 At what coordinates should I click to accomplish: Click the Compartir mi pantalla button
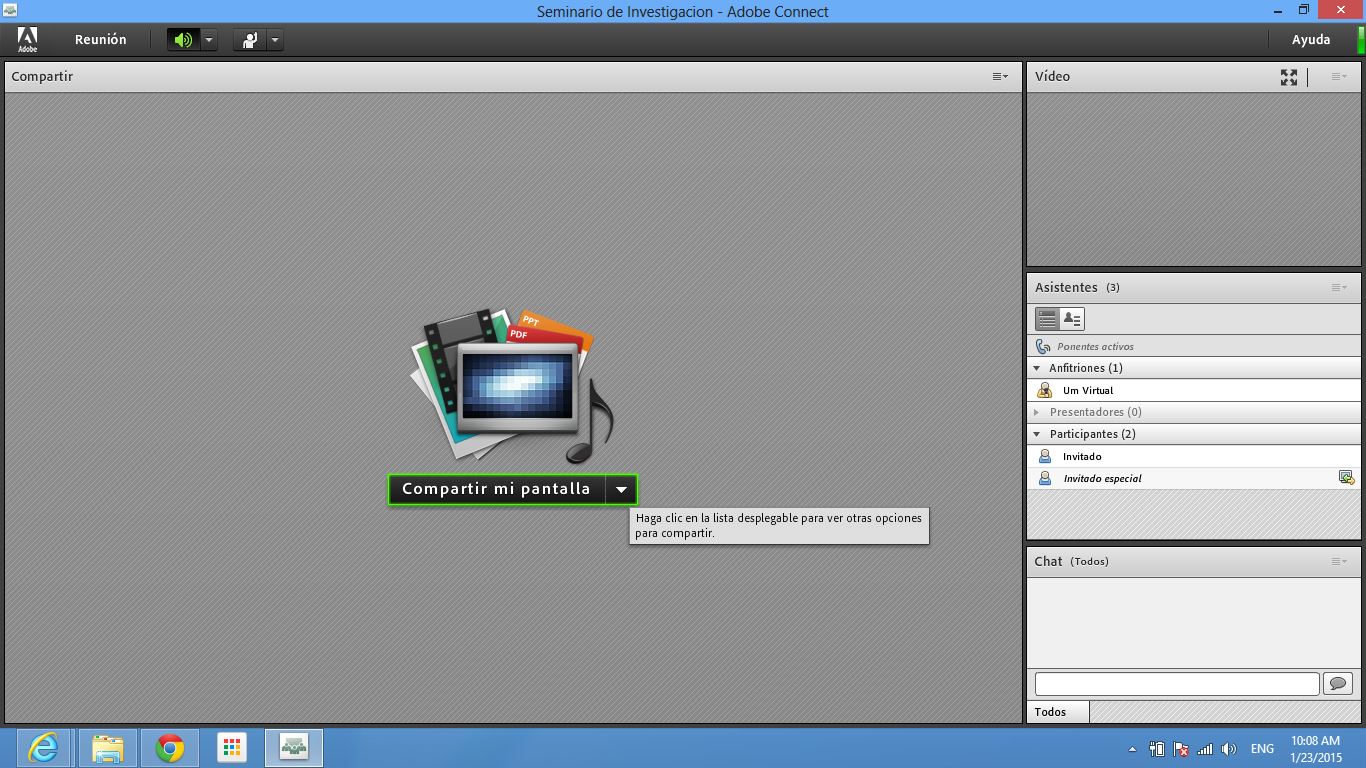tap(496, 489)
